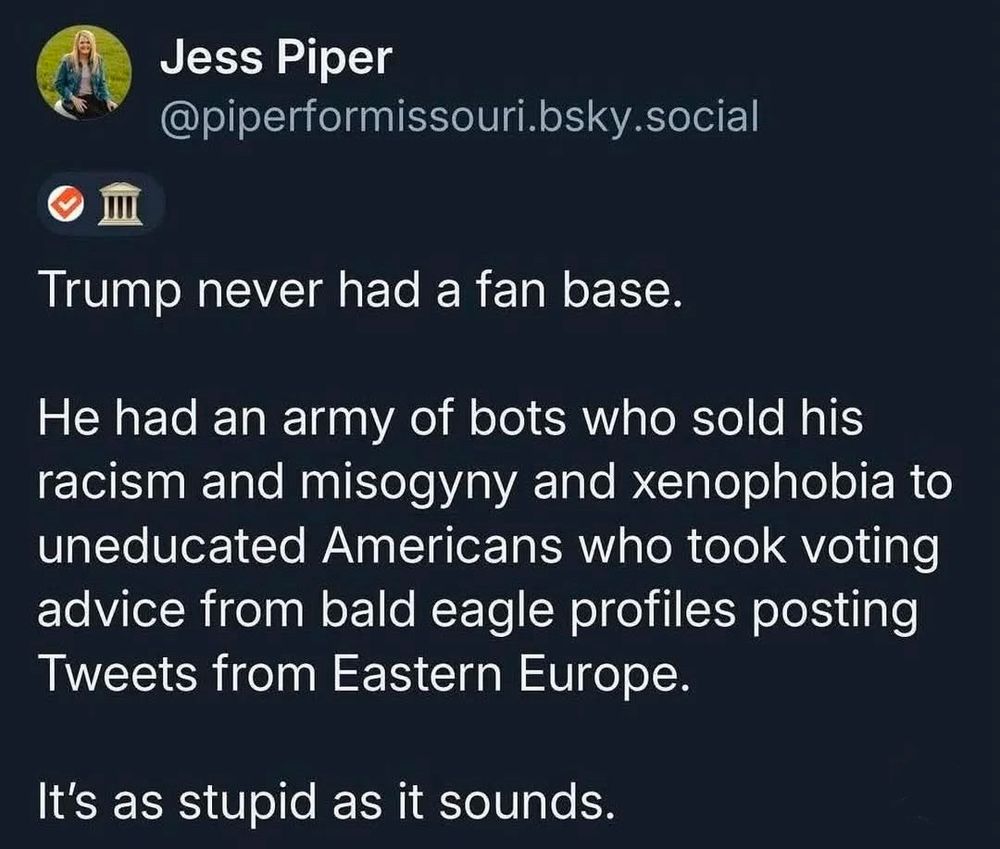Click the word 'Tweets' in the post
Screen dimensions: 1000x849
click(x=117, y=674)
